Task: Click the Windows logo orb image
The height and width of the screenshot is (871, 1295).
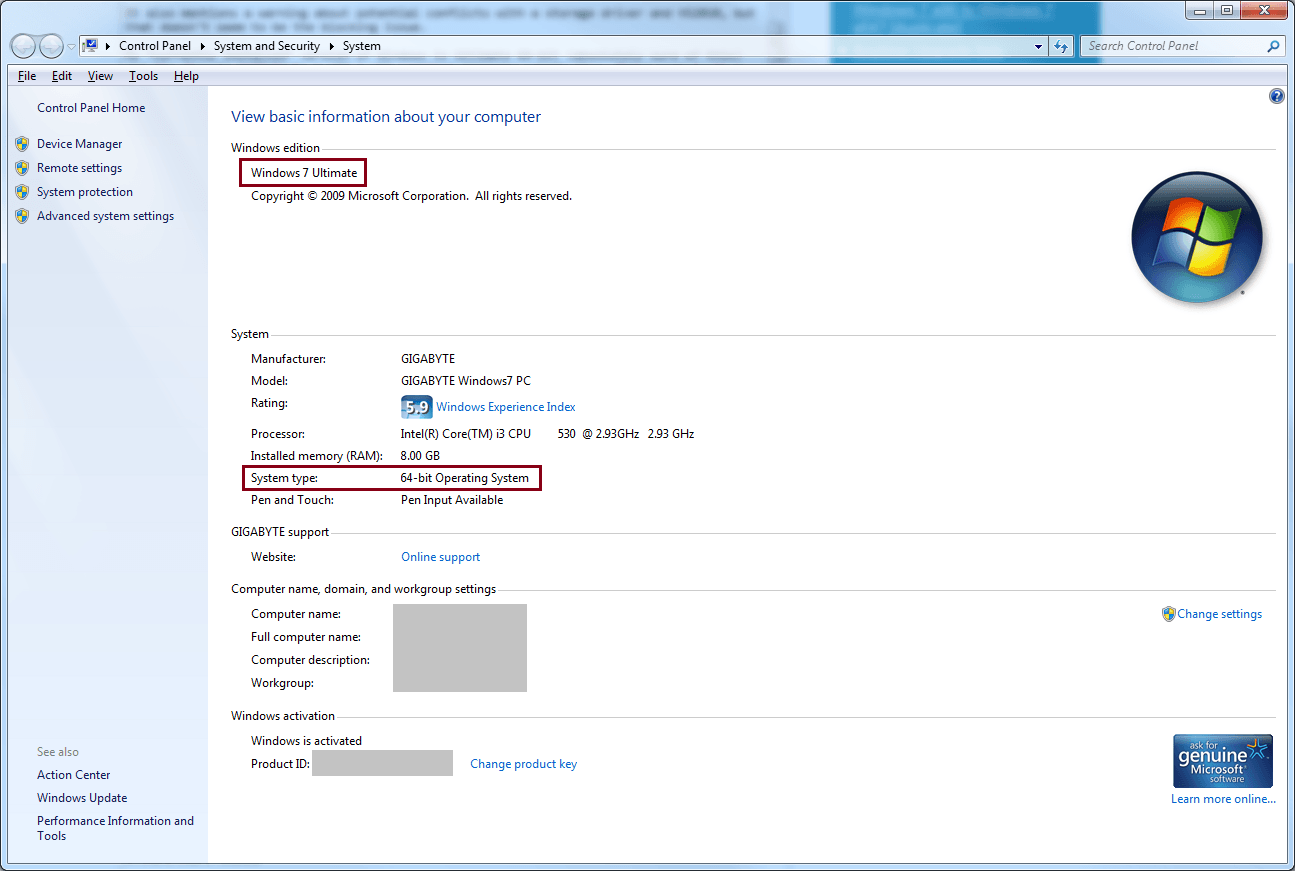Action: coord(1197,238)
